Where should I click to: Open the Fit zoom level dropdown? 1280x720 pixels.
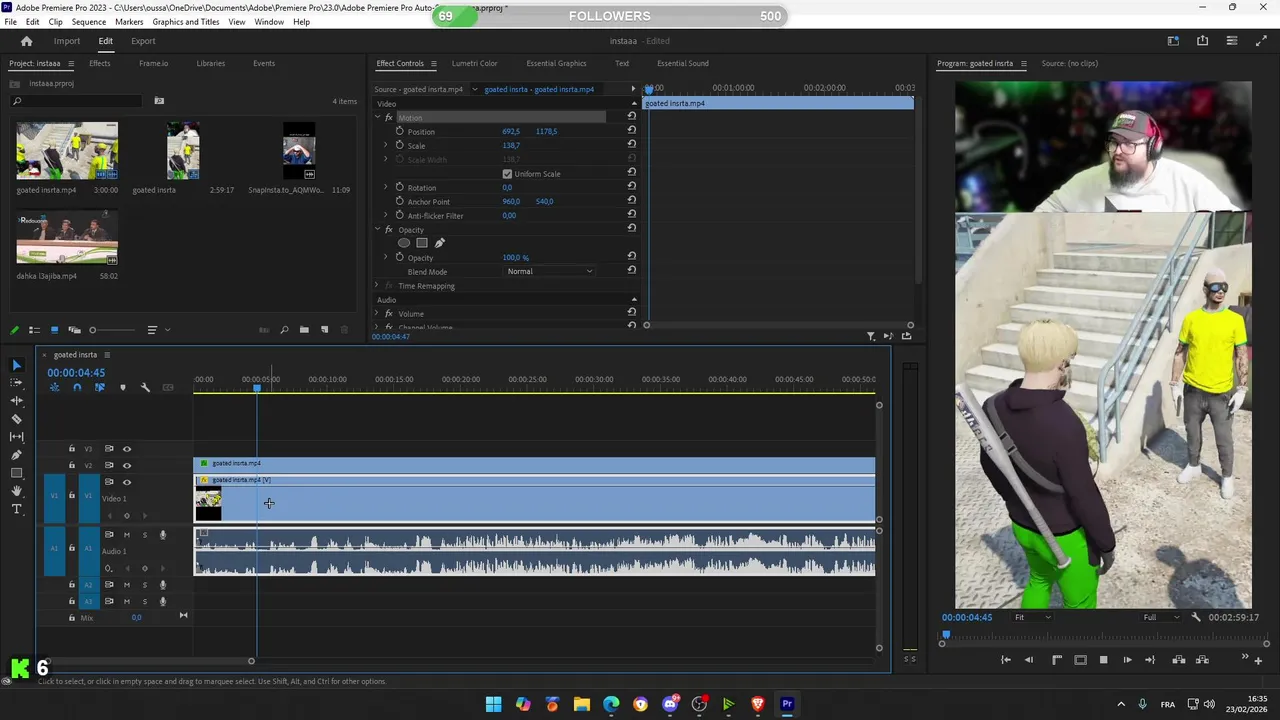(1033, 617)
